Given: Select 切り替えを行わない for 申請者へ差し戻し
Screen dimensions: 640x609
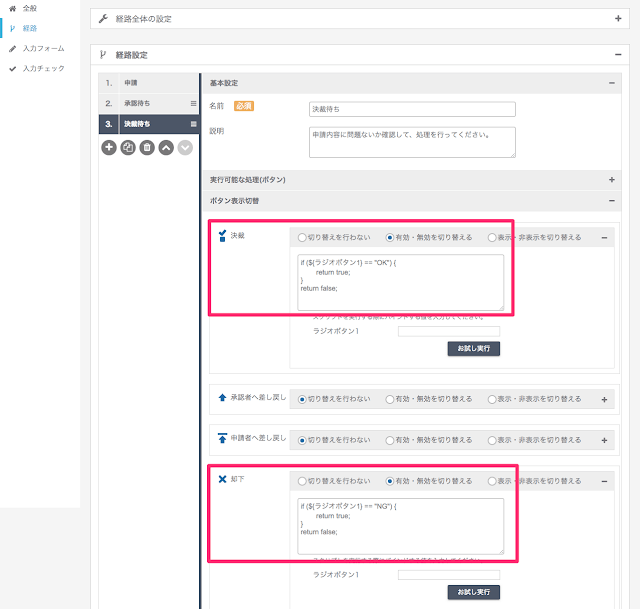Looking at the screenshot, I should pyautogui.click(x=302, y=440).
